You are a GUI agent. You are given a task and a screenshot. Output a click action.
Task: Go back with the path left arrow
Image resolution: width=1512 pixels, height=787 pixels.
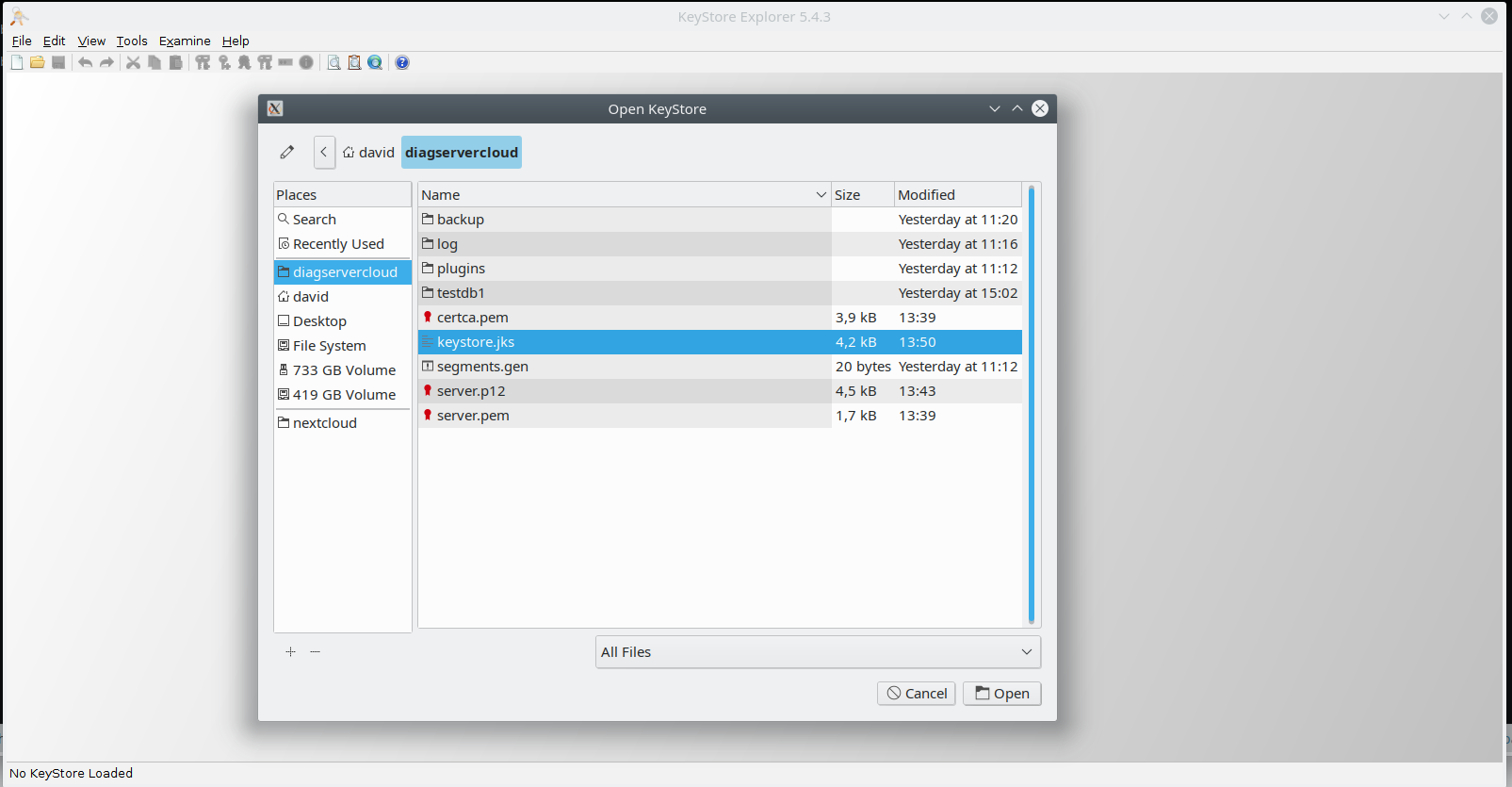pyautogui.click(x=324, y=152)
